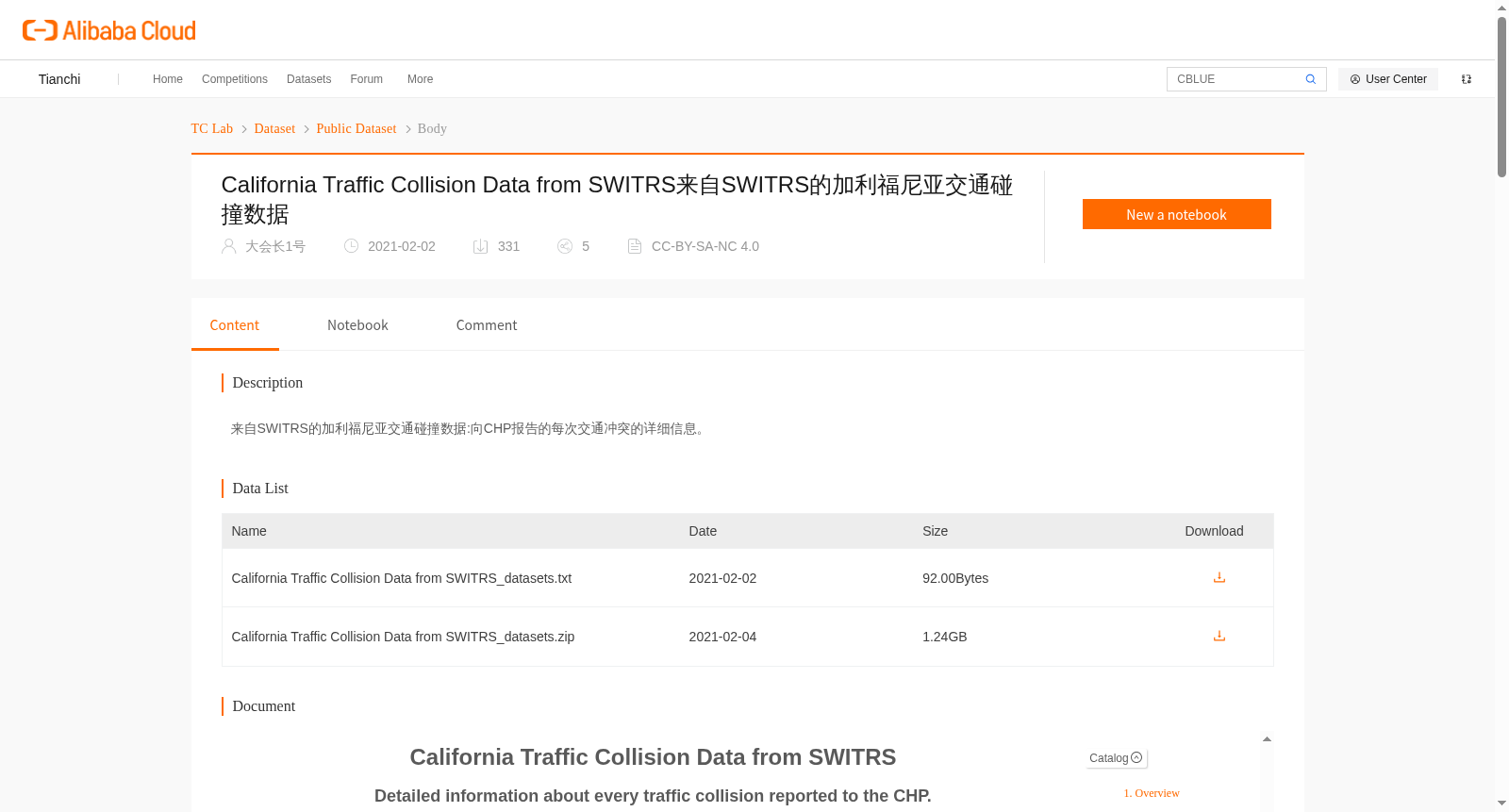Switch to the Notebook tab
Viewport: 1509px width, 812px height.
pyautogui.click(x=357, y=325)
